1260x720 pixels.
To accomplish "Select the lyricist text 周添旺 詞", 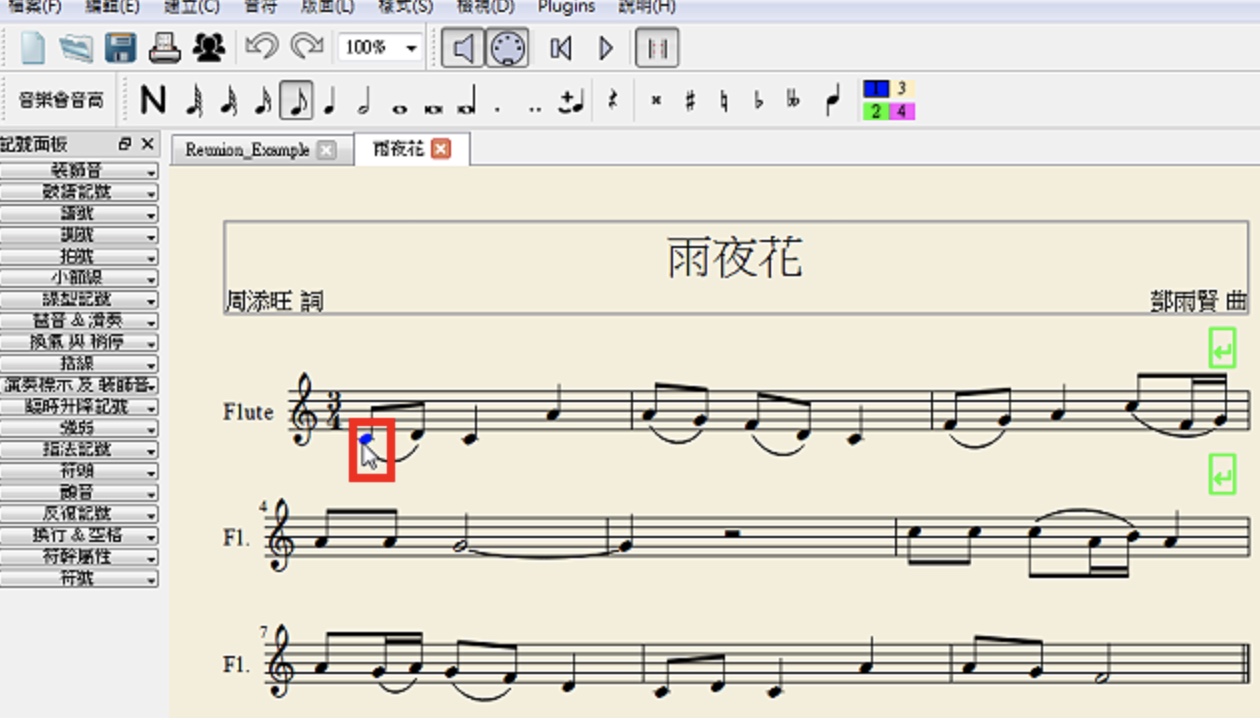I will [274, 301].
